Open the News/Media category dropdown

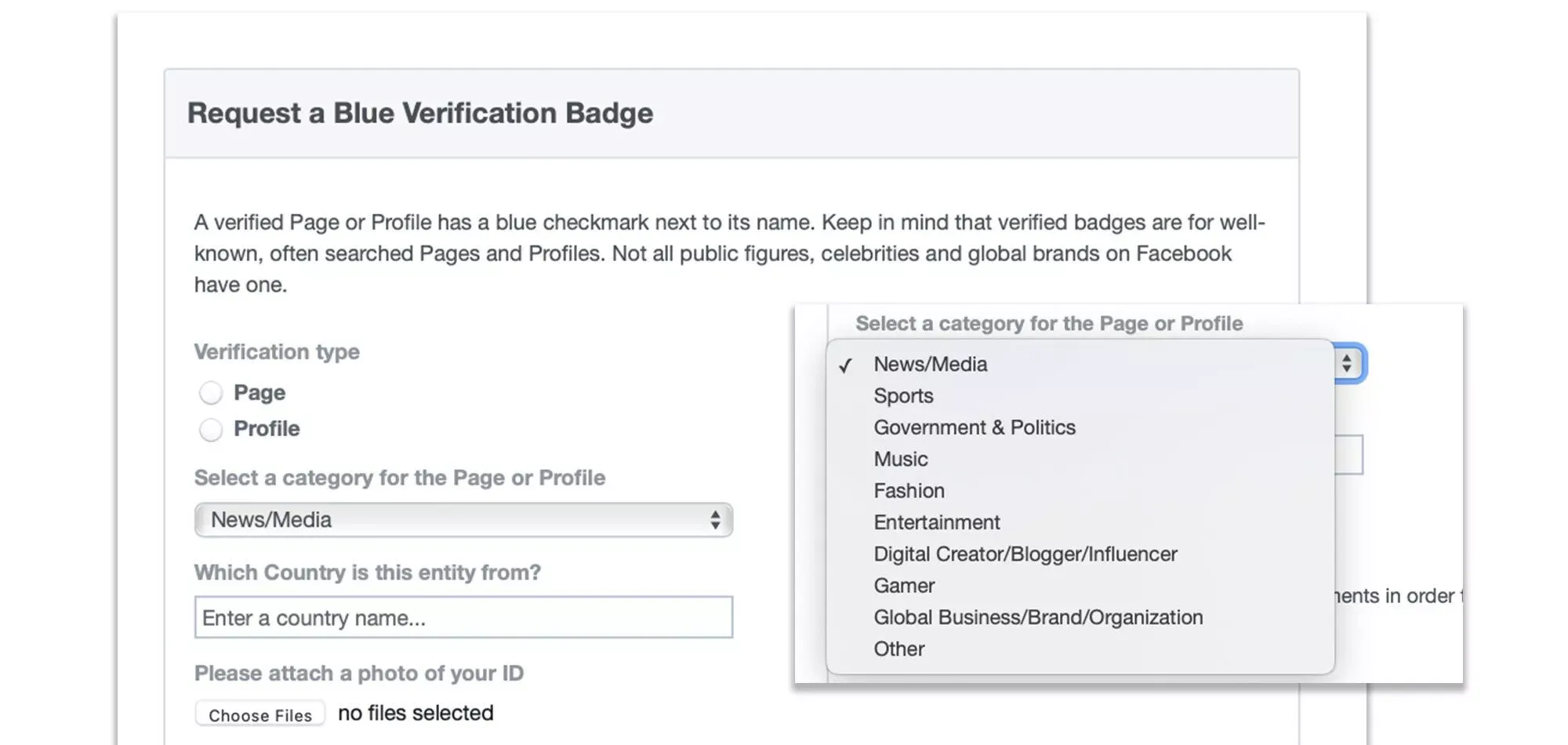coord(463,520)
